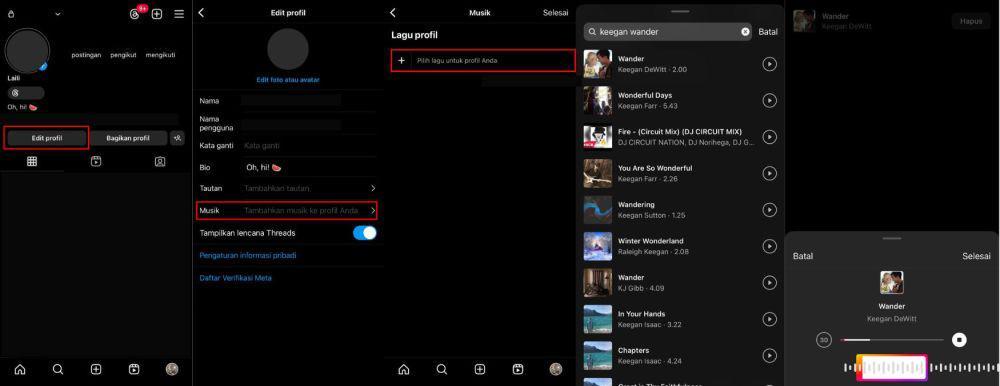This screenshot has width=1000, height=386.
Task: Play preview of You Are So Wonderful
Action: [x=770, y=173]
